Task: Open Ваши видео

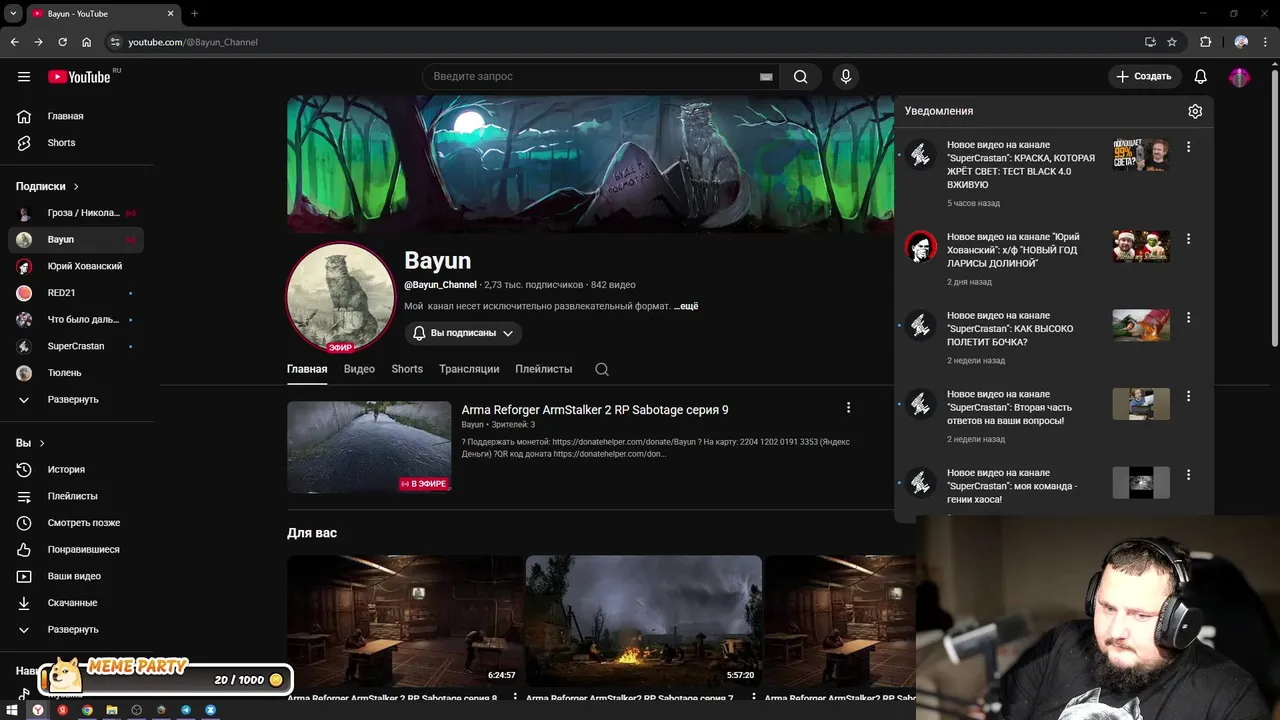Action: click(76, 576)
